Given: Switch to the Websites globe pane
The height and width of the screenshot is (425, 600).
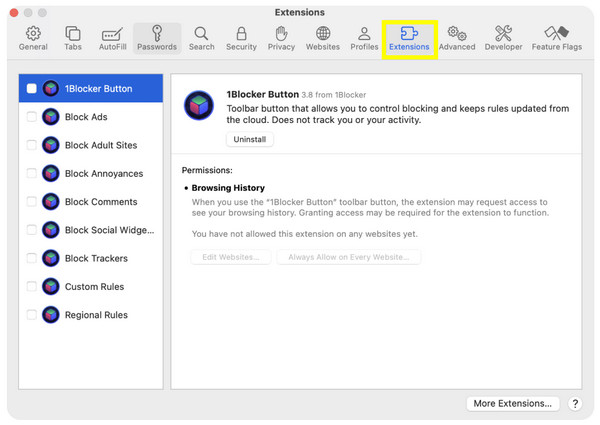Looking at the screenshot, I should tap(323, 38).
